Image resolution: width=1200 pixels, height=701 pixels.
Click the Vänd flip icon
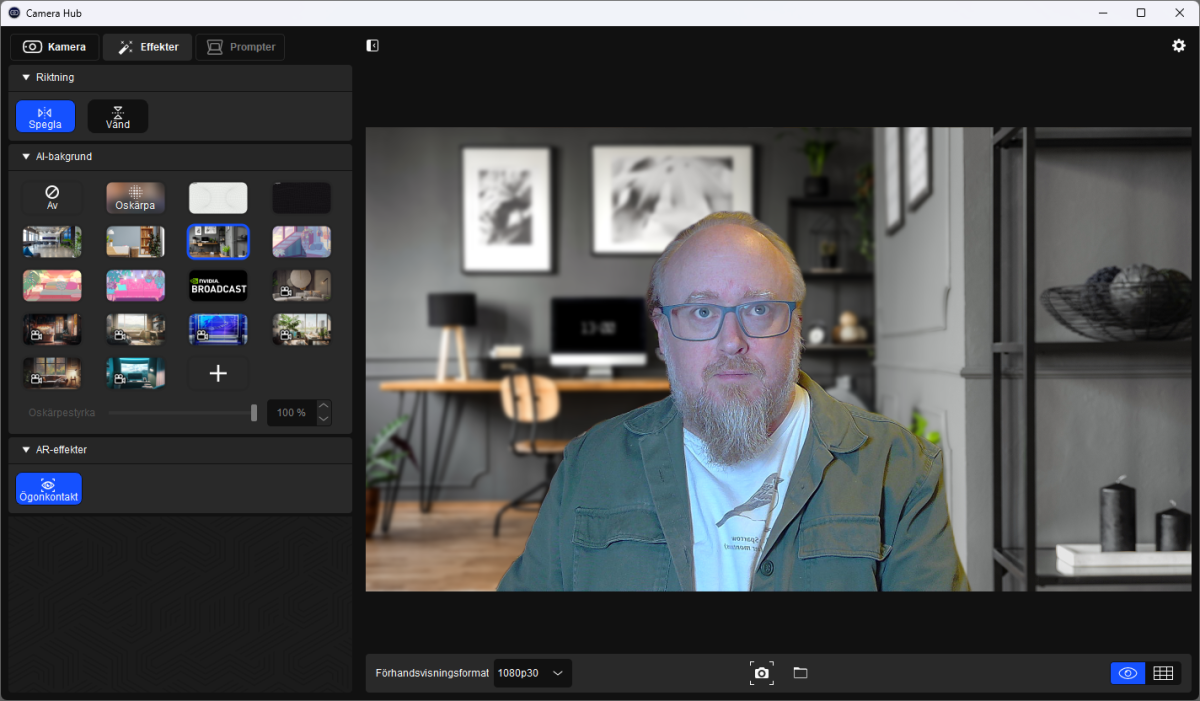click(117, 116)
